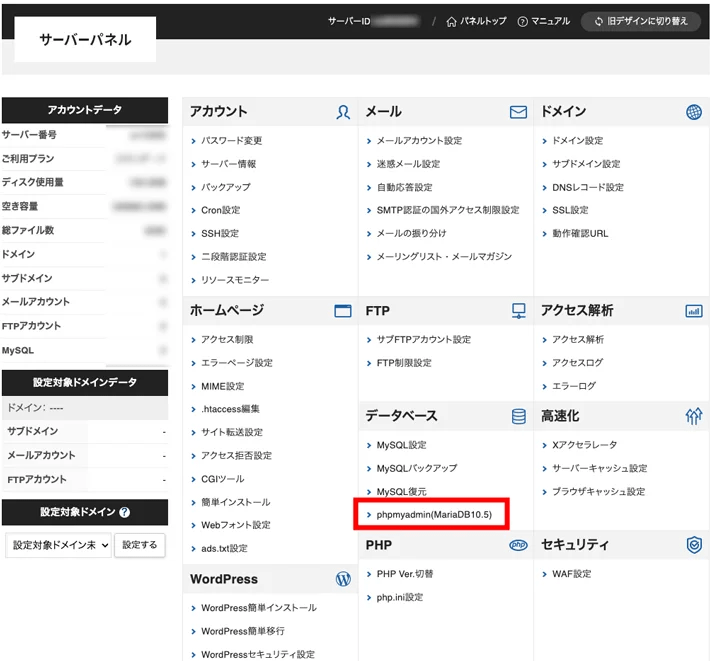Open CGIツール link
This screenshot has height=661, width=710.
tap(222, 479)
